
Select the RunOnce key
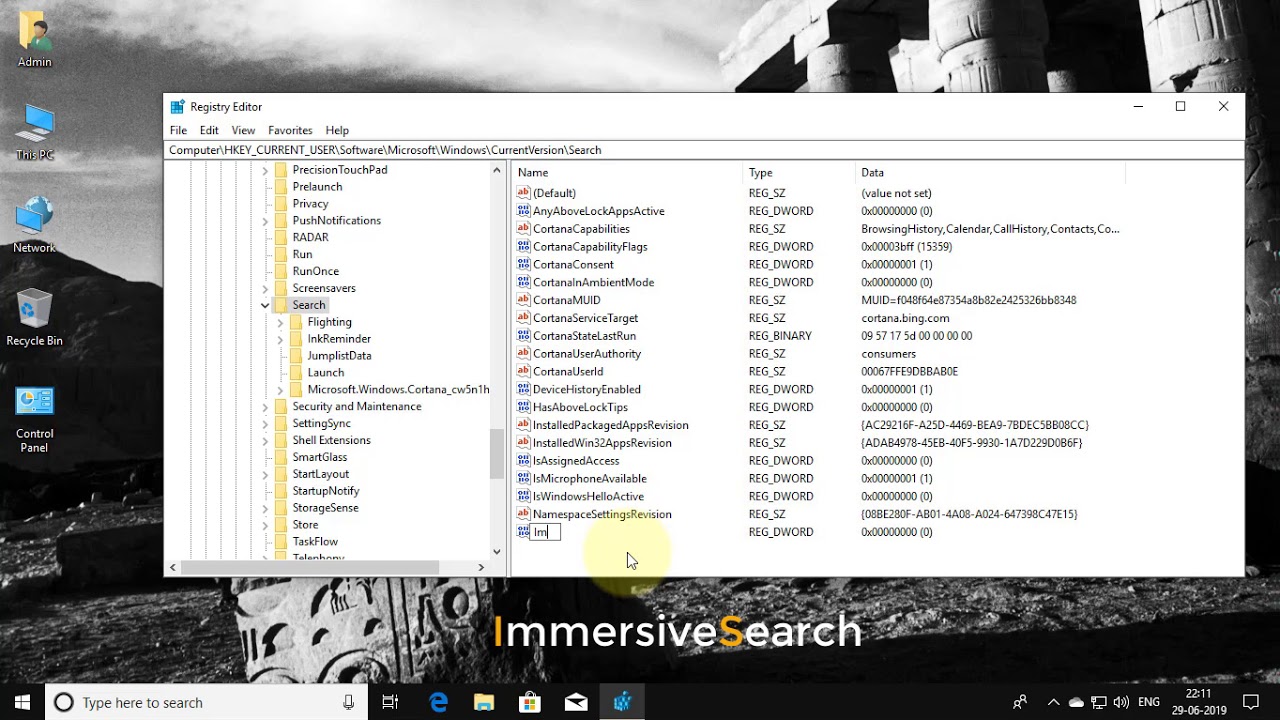point(315,271)
